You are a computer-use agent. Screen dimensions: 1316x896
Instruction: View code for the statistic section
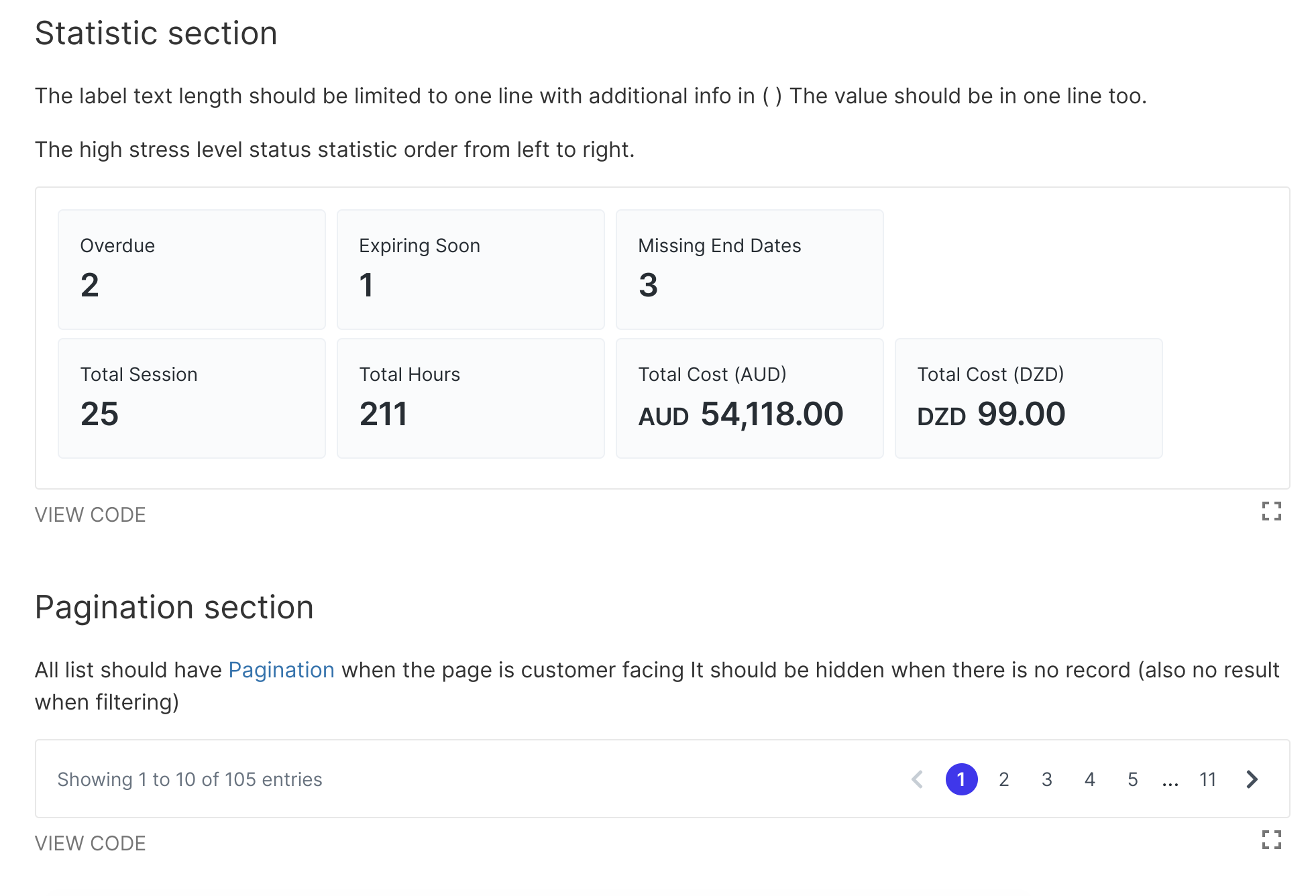tap(90, 514)
